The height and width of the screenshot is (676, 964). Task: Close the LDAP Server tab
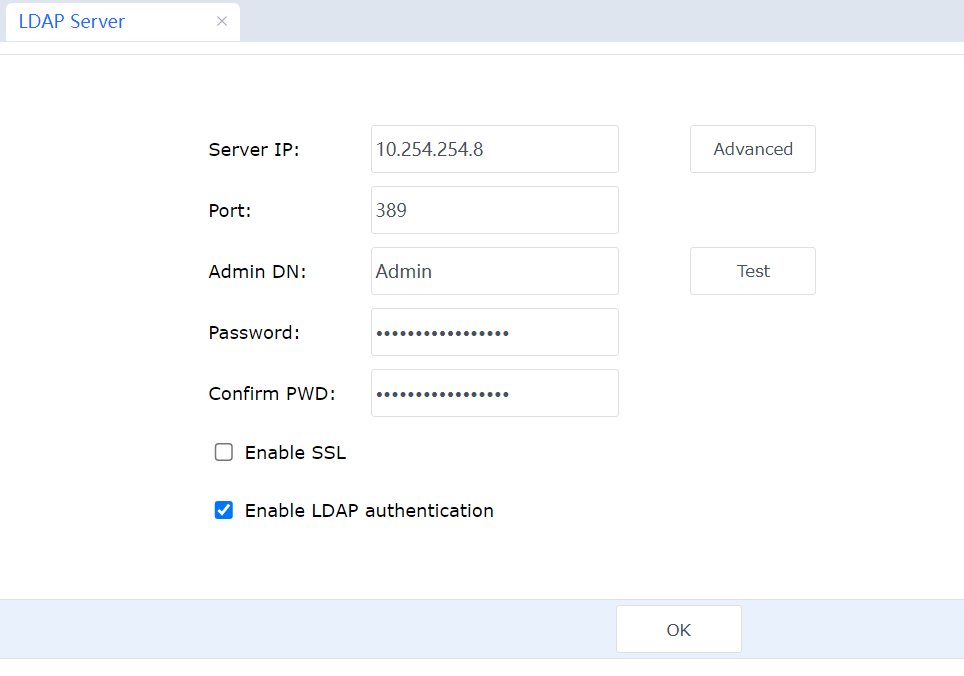point(222,21)
